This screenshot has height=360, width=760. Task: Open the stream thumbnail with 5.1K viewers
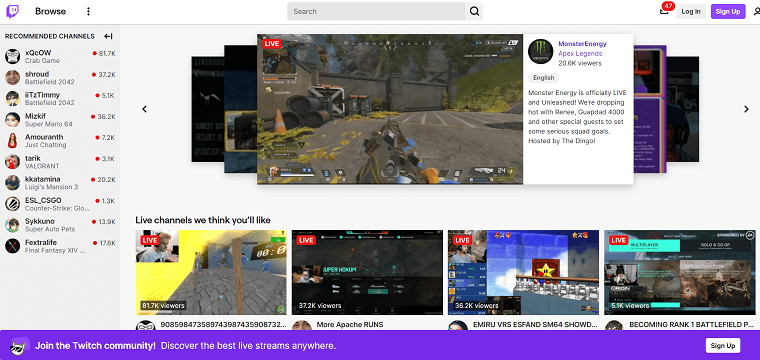click(679, 272)
